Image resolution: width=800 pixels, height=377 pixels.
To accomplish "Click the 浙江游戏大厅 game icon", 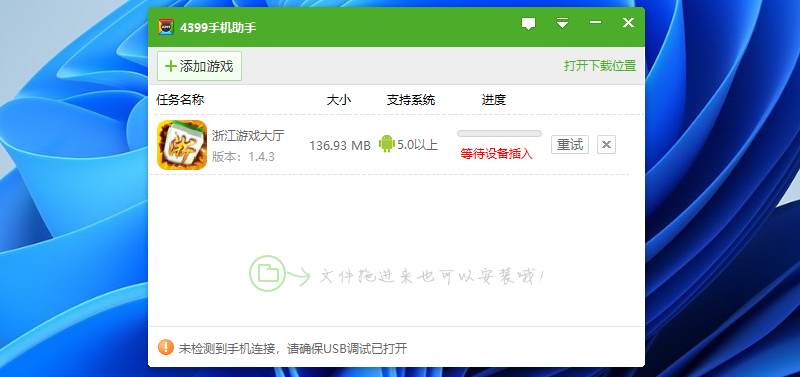I will (x=182, y=145).
